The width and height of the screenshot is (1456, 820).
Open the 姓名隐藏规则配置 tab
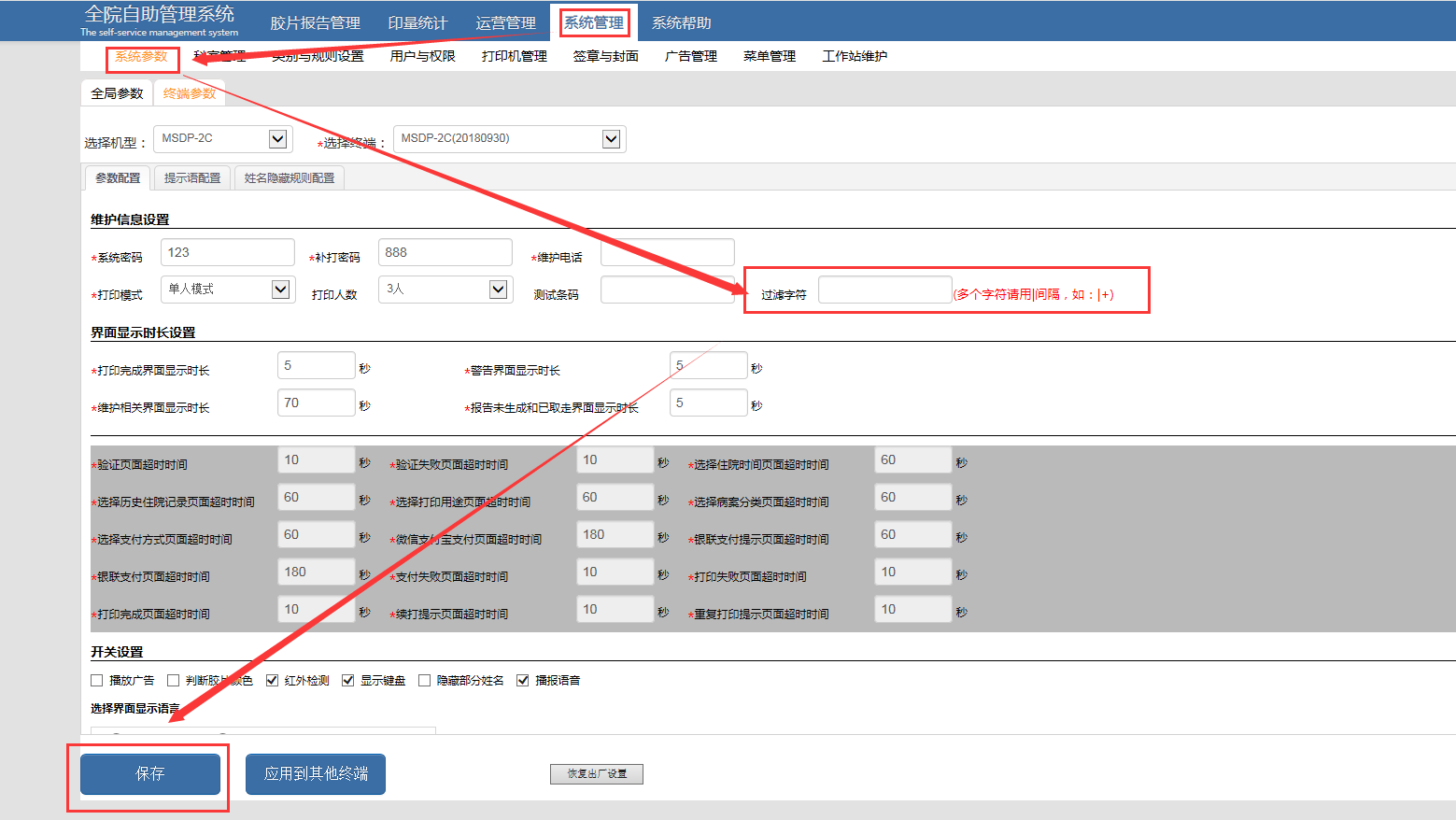[289, 178]
